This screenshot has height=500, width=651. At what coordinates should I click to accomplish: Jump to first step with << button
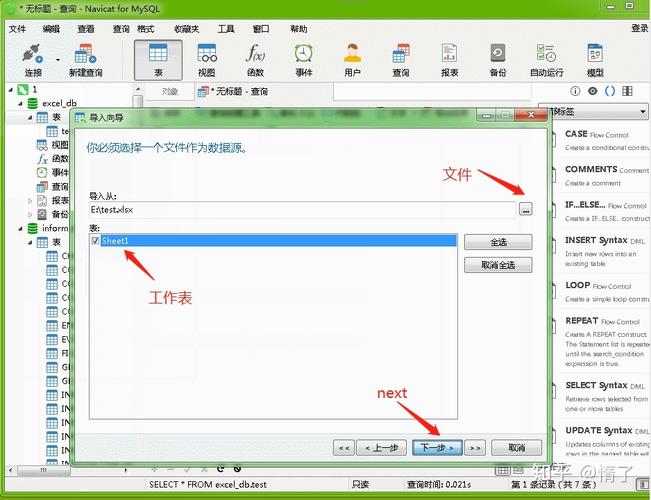tap(344, 448)
